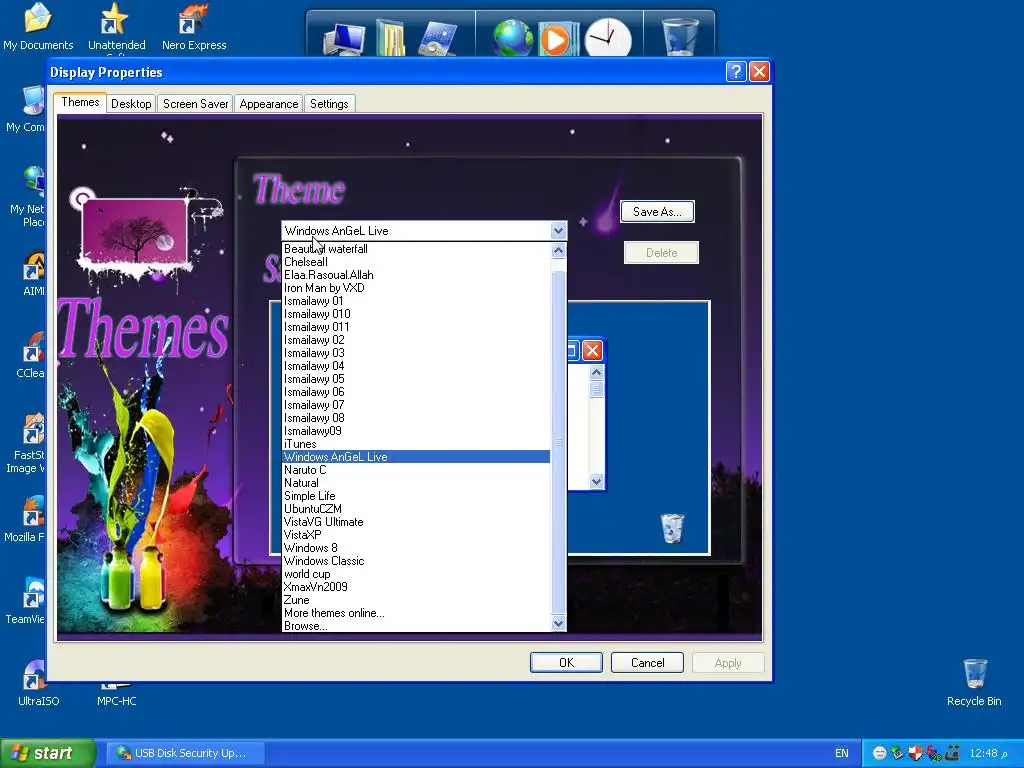Choose VistaXP theme
This screenshot has height=768, width=1024.
pos(416,535)
